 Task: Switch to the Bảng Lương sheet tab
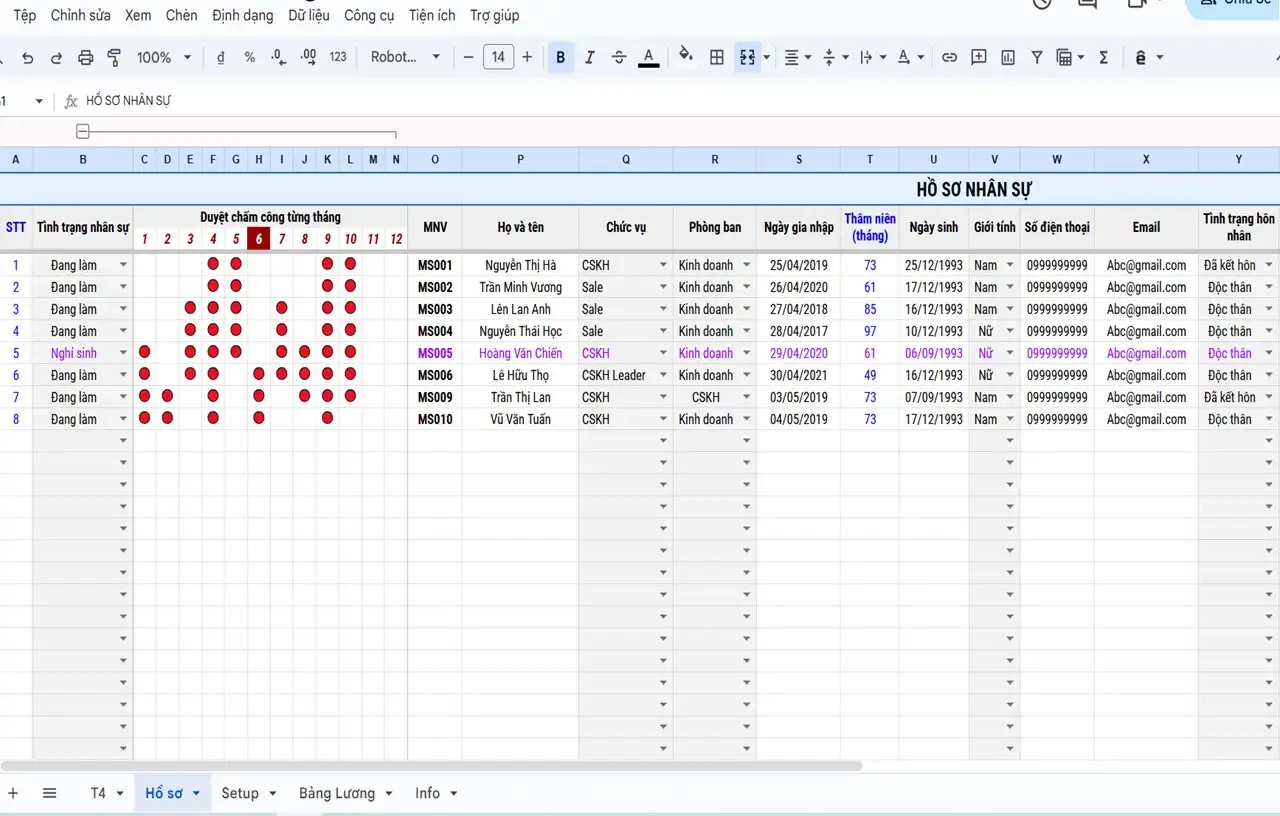337,793
